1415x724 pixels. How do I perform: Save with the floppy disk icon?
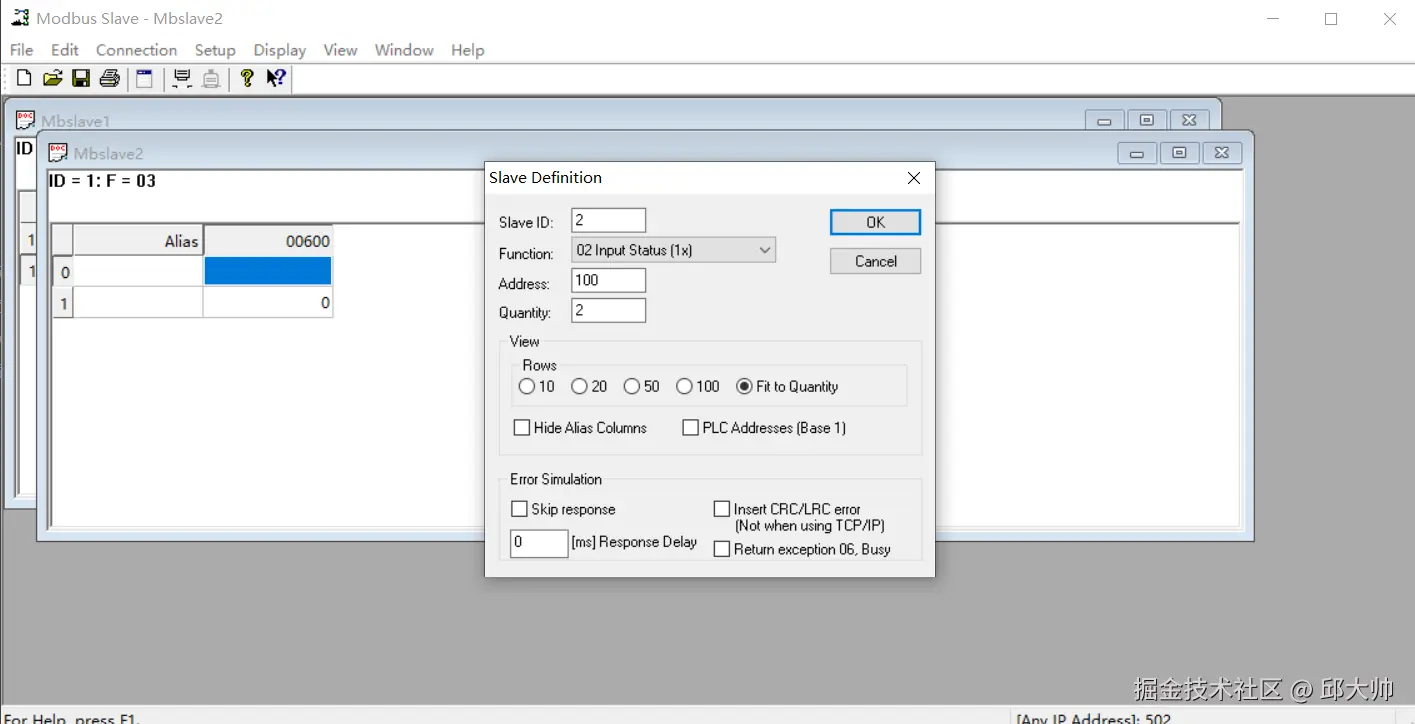click(x=81, y=78)
